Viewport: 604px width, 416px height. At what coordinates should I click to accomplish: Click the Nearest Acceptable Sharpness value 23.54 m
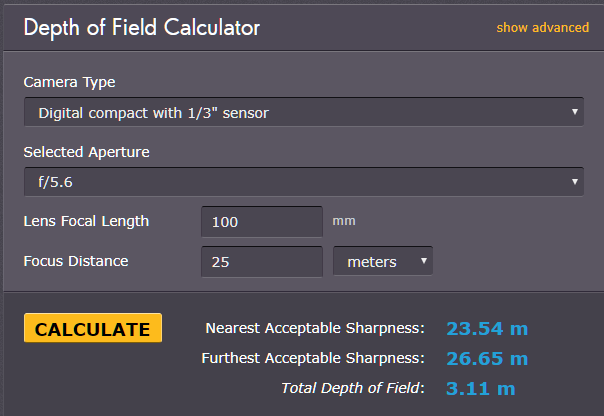[x=486, y=328]
